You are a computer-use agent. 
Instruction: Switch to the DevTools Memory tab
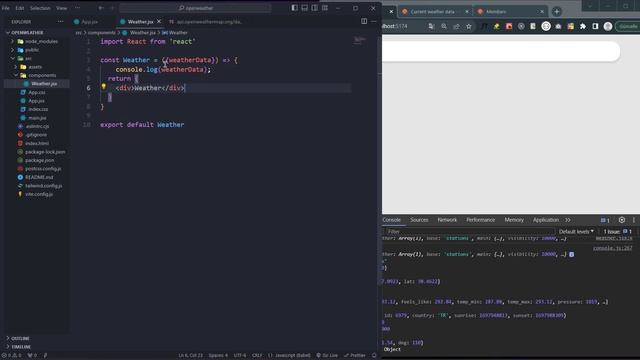click(x=514, y=220)
